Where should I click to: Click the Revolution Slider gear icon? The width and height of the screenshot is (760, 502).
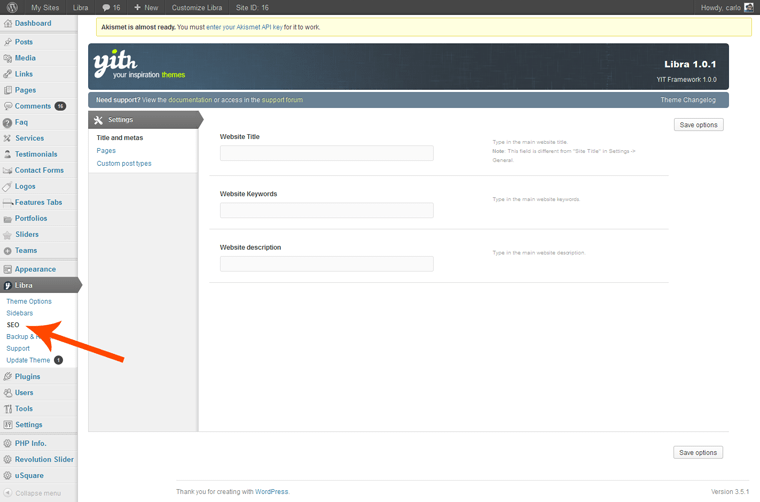click(x=7, y=459)
